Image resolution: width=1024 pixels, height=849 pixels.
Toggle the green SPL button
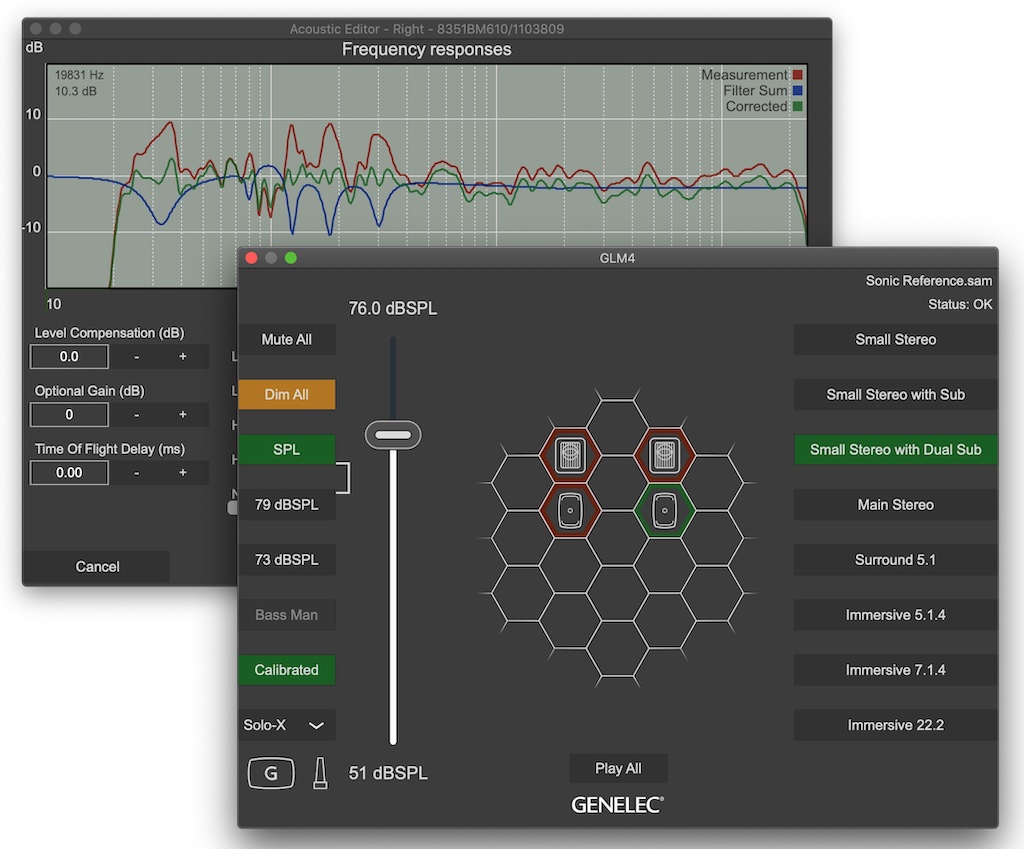[x=286, y=450]
